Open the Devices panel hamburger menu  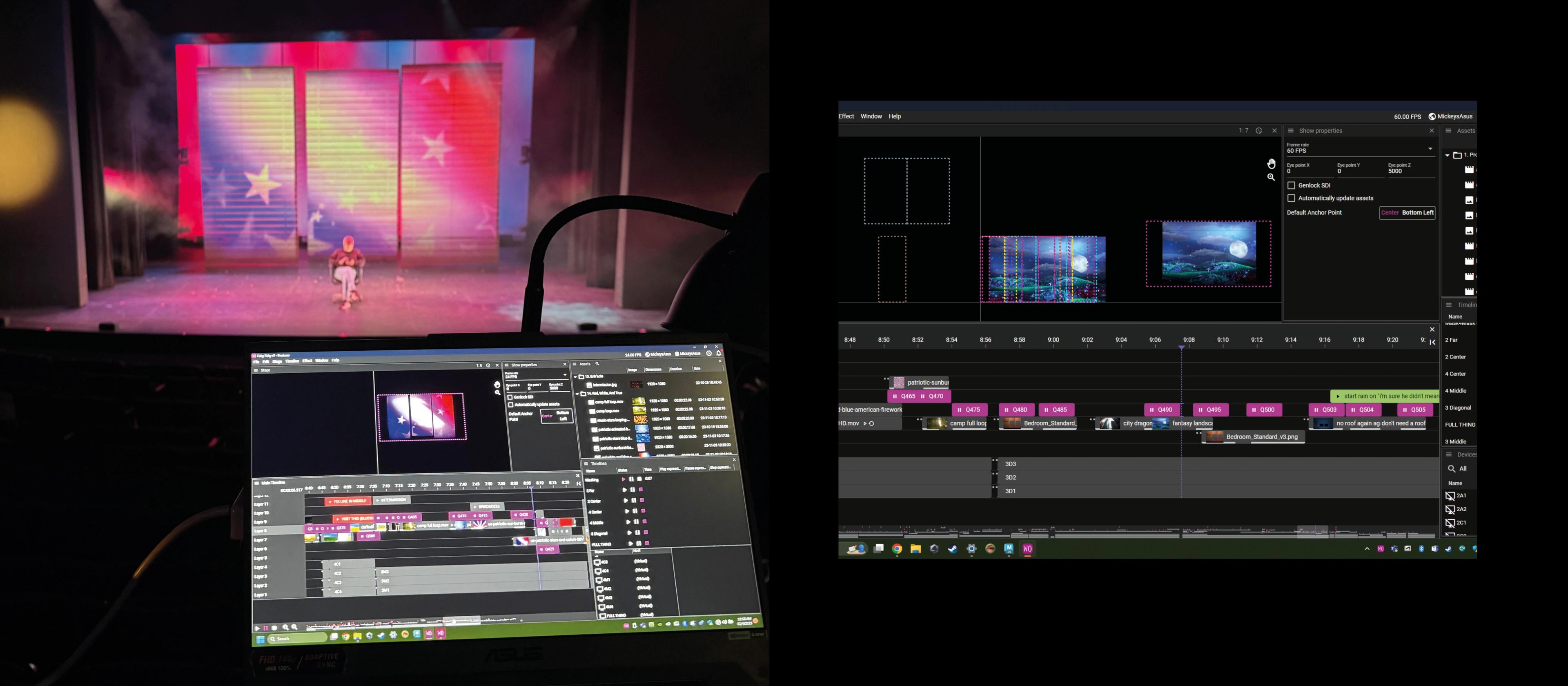[x=1449, y=455]
